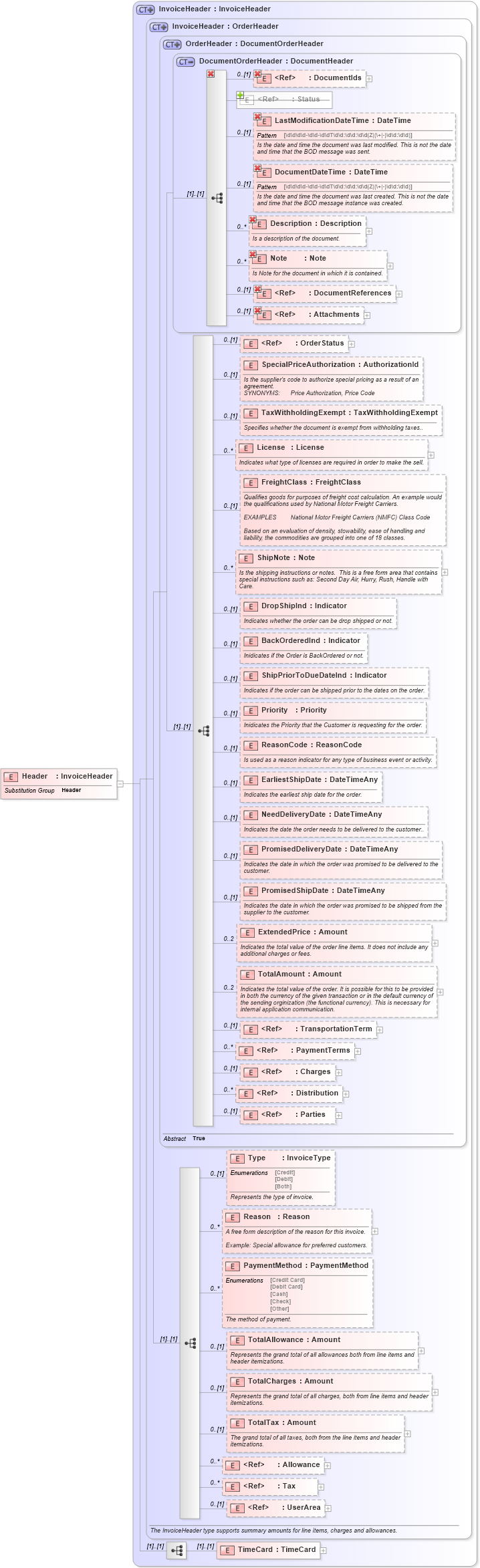Select the Tax reference element

click(x=270, y=1486)
